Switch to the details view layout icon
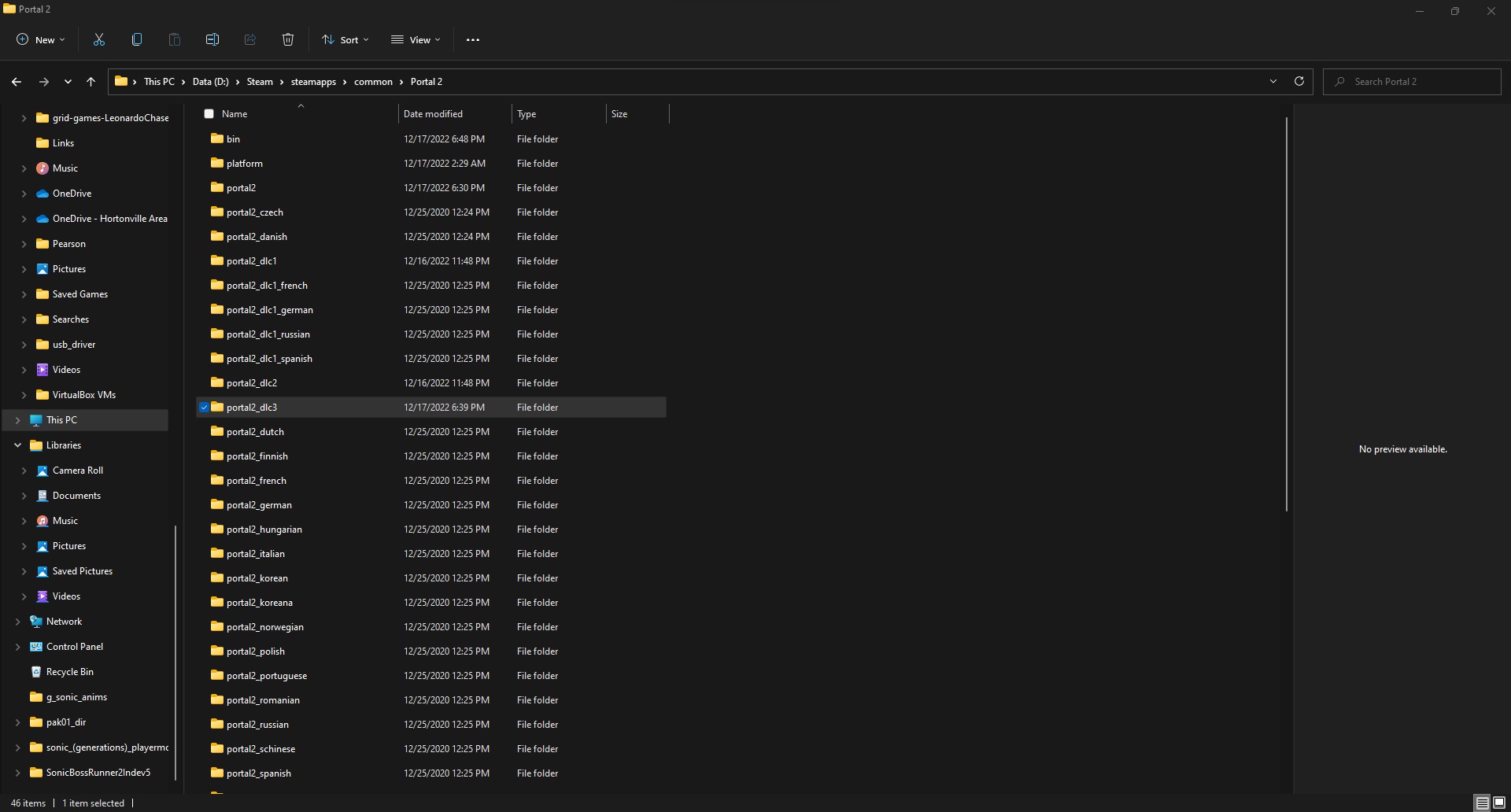 tap(1482, 803)
